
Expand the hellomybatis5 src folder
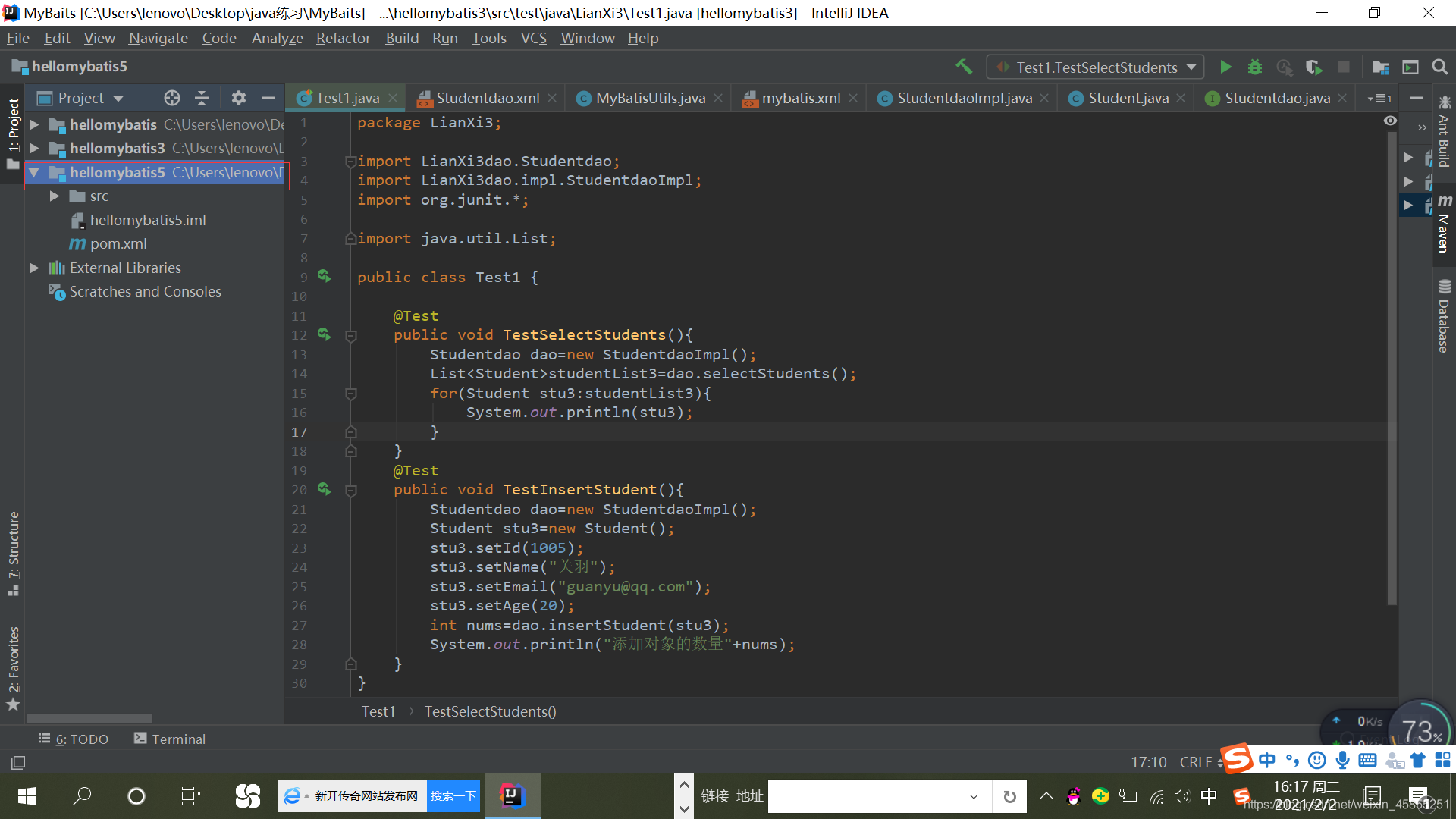(x=54, y=196)
